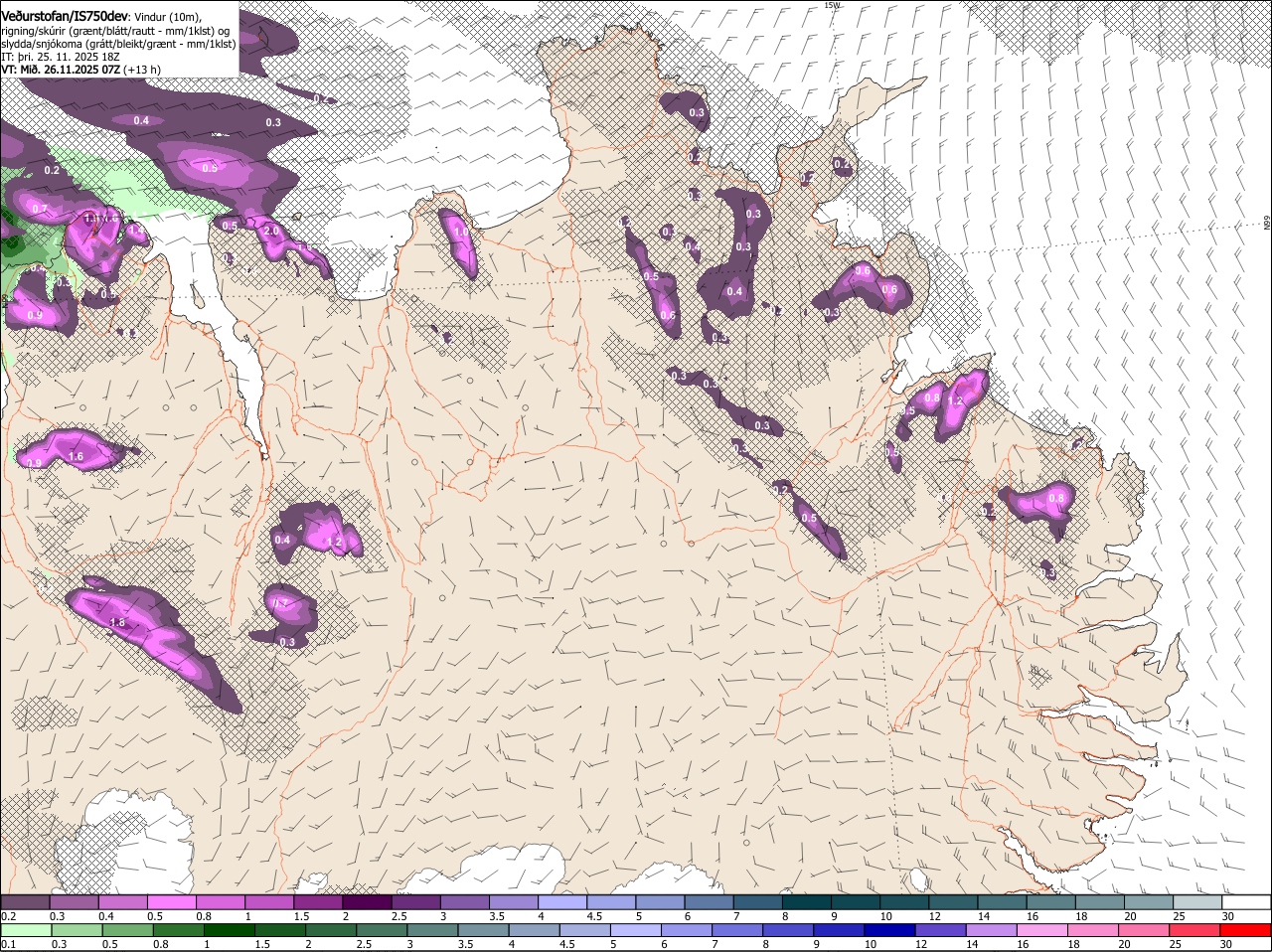This screenshot has width=1272, height=952.
Task: Select the palest green swatch between 0.1 and 0.3 on the lower rain scale
Action: pos(26,930)
